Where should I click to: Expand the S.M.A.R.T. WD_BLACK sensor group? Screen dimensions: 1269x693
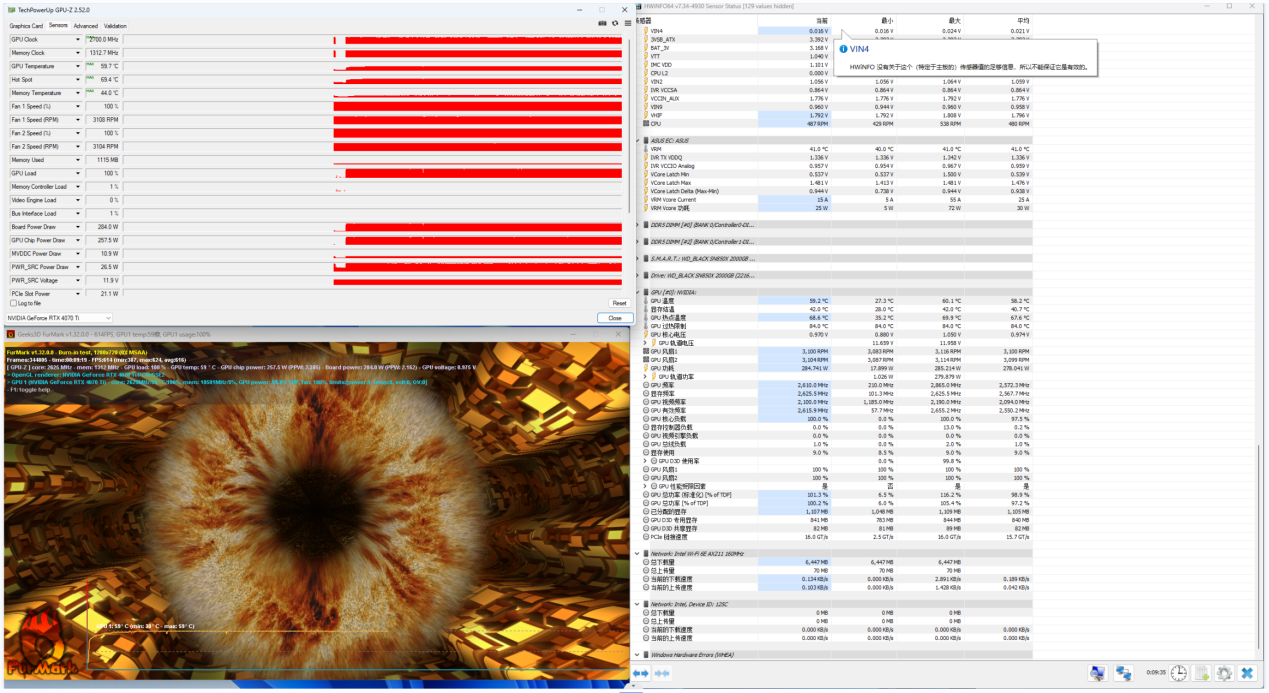pyautogui.click(x=638, y=258)
